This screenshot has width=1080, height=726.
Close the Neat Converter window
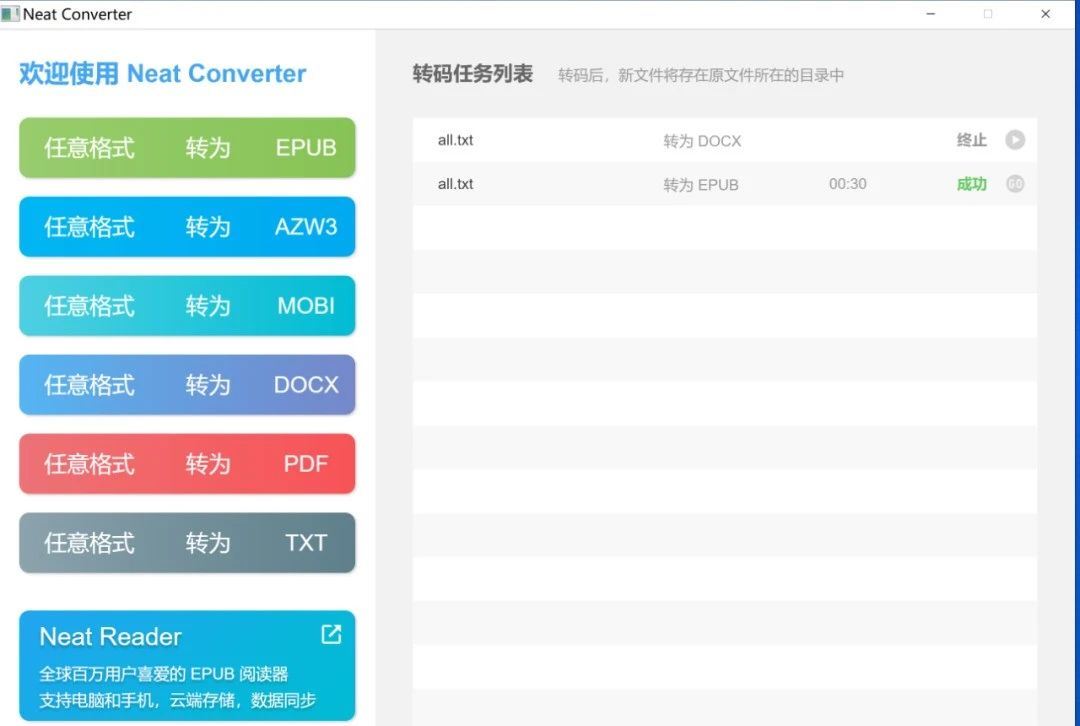pos(1045,14)
